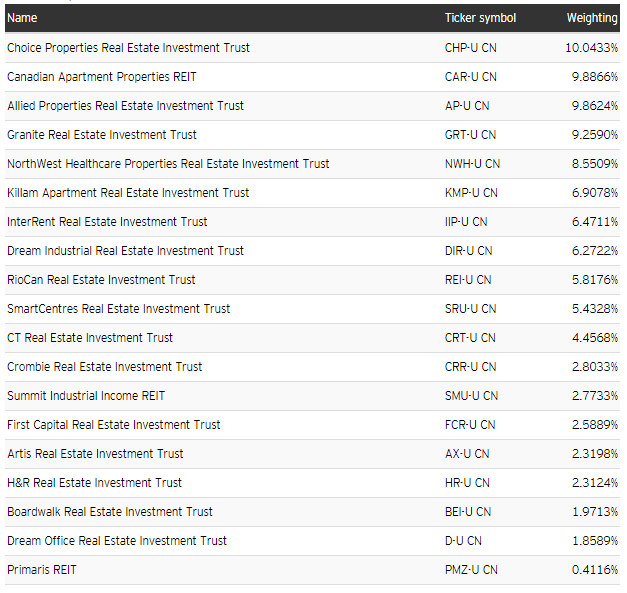The image size is (627, 593).
Task: Click weighting value 8.5509%
Action: pos(595,164)
